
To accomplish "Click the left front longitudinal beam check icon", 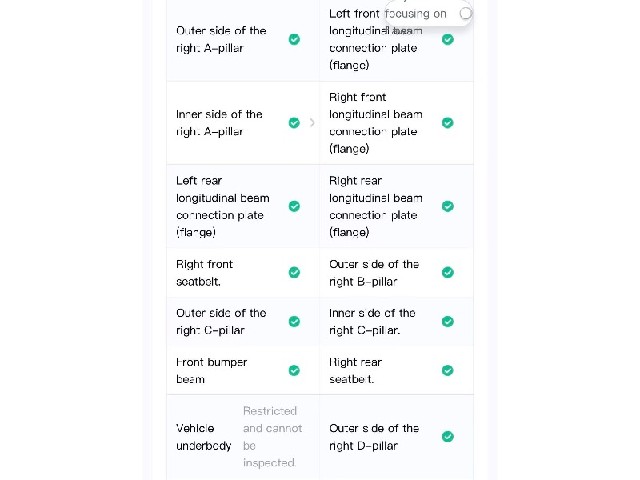I will coord(448,39).
